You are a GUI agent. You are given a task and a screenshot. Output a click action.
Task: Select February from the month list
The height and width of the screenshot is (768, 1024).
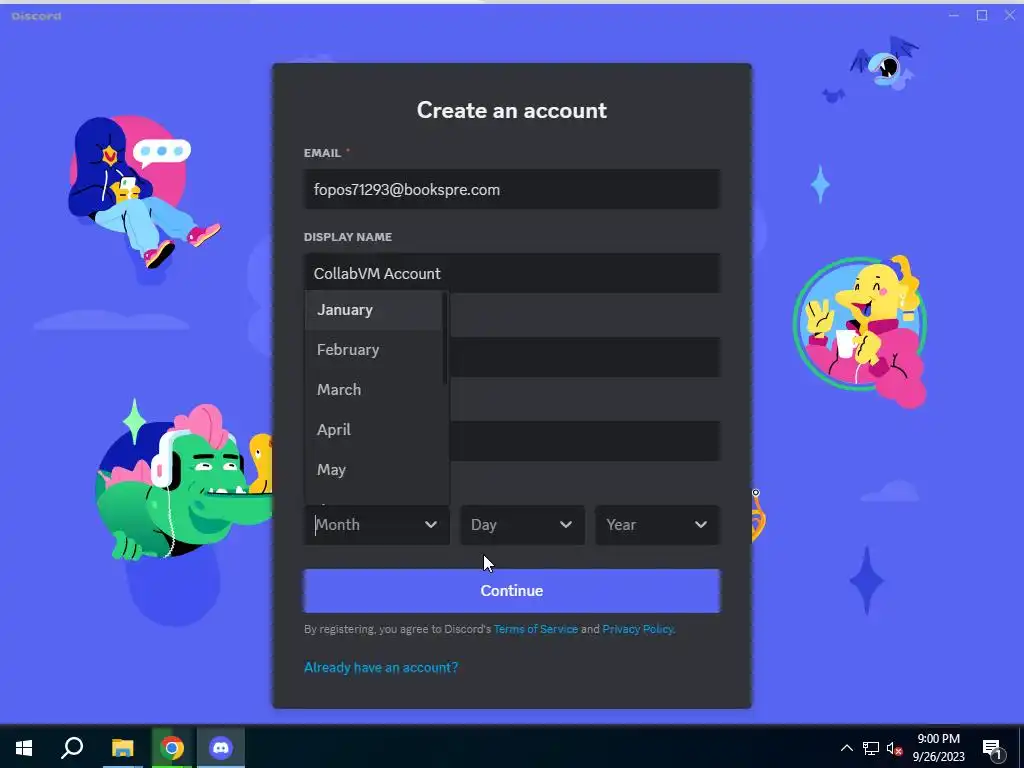(374, 350)
